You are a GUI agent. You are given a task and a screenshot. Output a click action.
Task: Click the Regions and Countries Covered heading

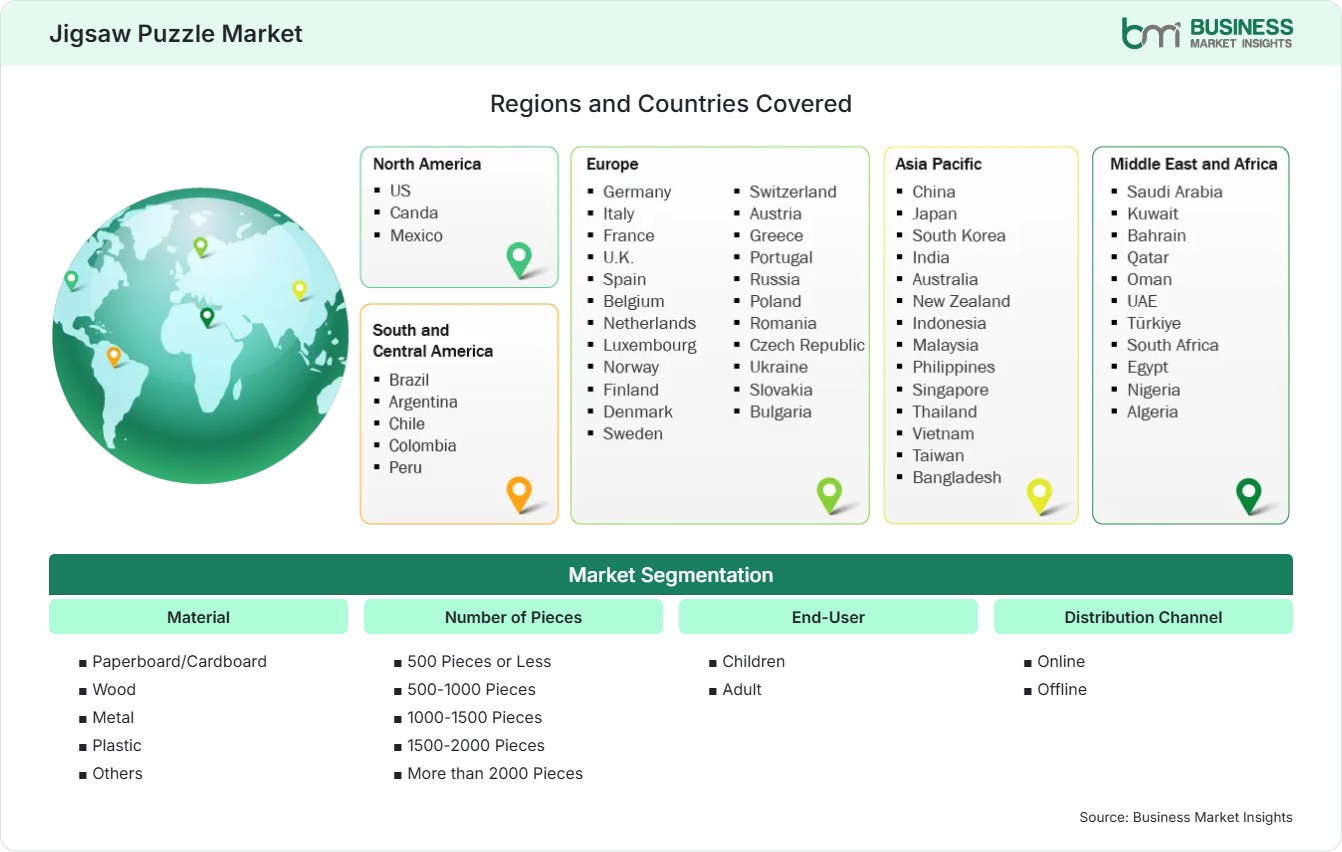pos(671,103)
